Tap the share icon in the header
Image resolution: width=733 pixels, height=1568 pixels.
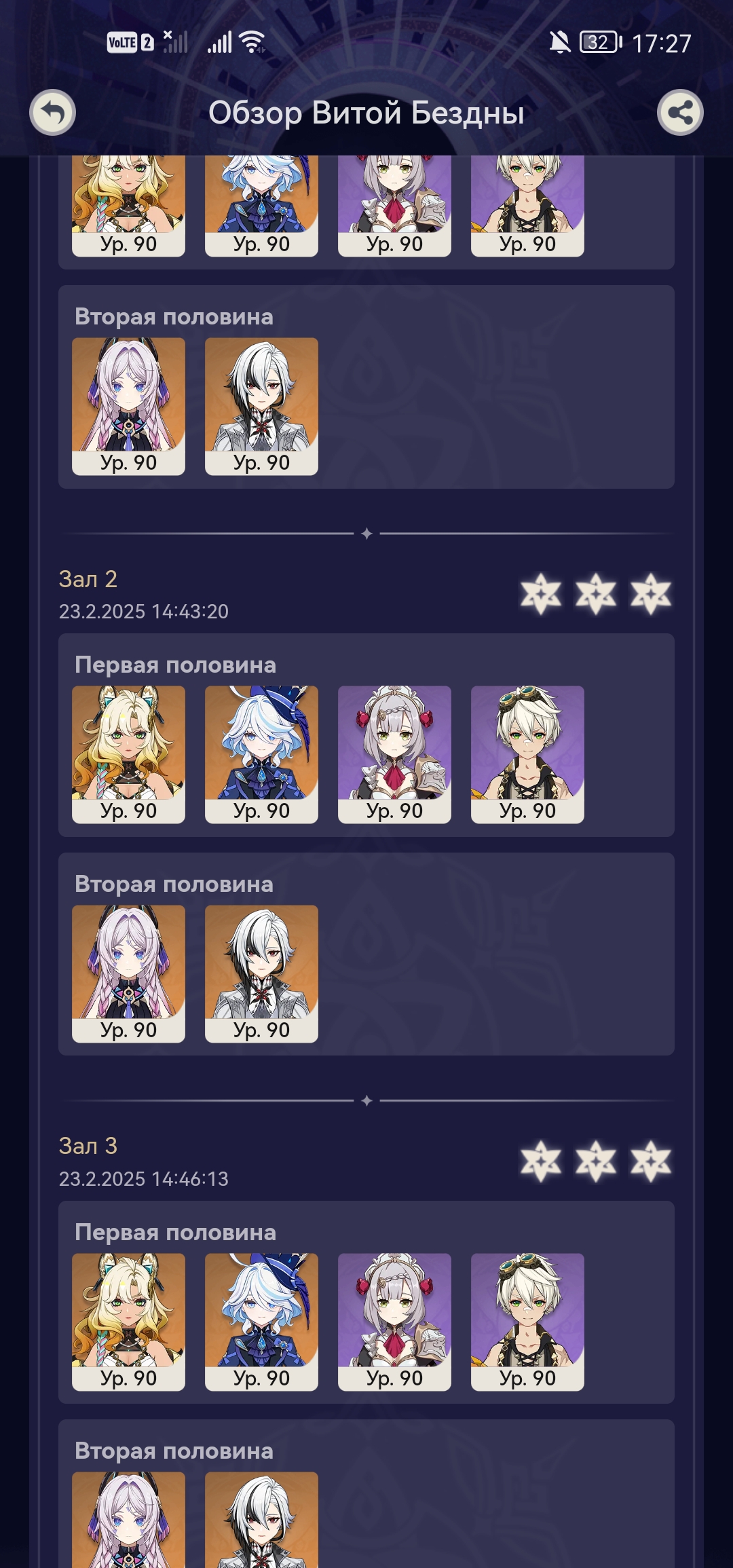pyautogui.click(x=680, y=112)
